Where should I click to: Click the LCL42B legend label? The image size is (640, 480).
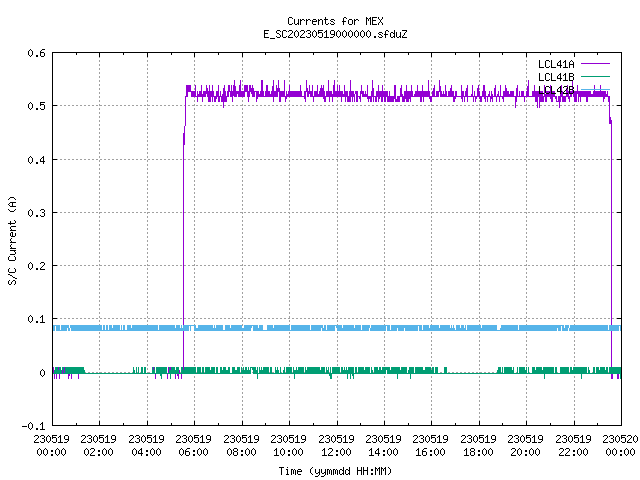(556, 90)
